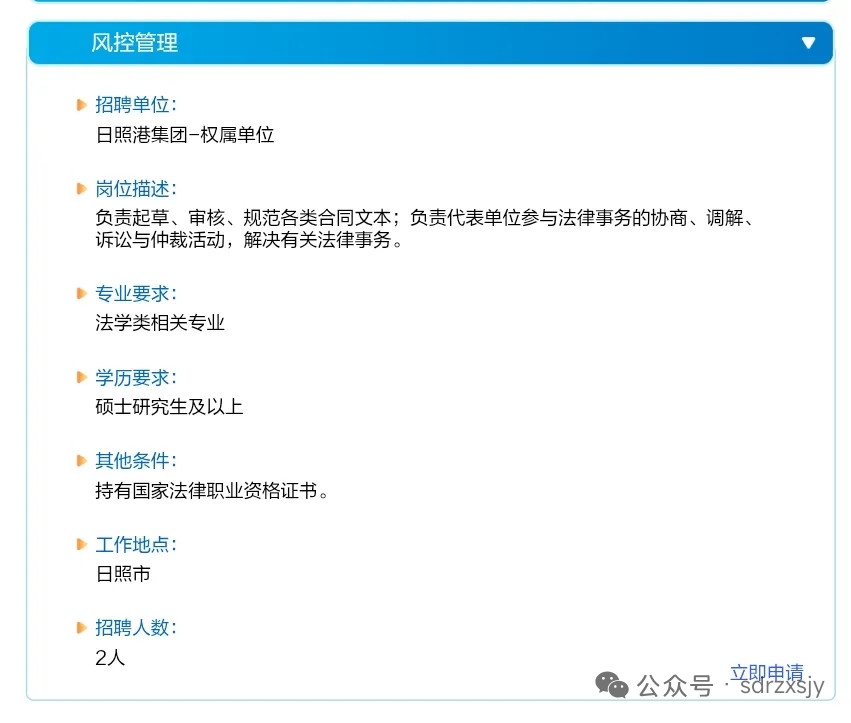Click the 法学类相关专业 requirement text

coord(160,323)
